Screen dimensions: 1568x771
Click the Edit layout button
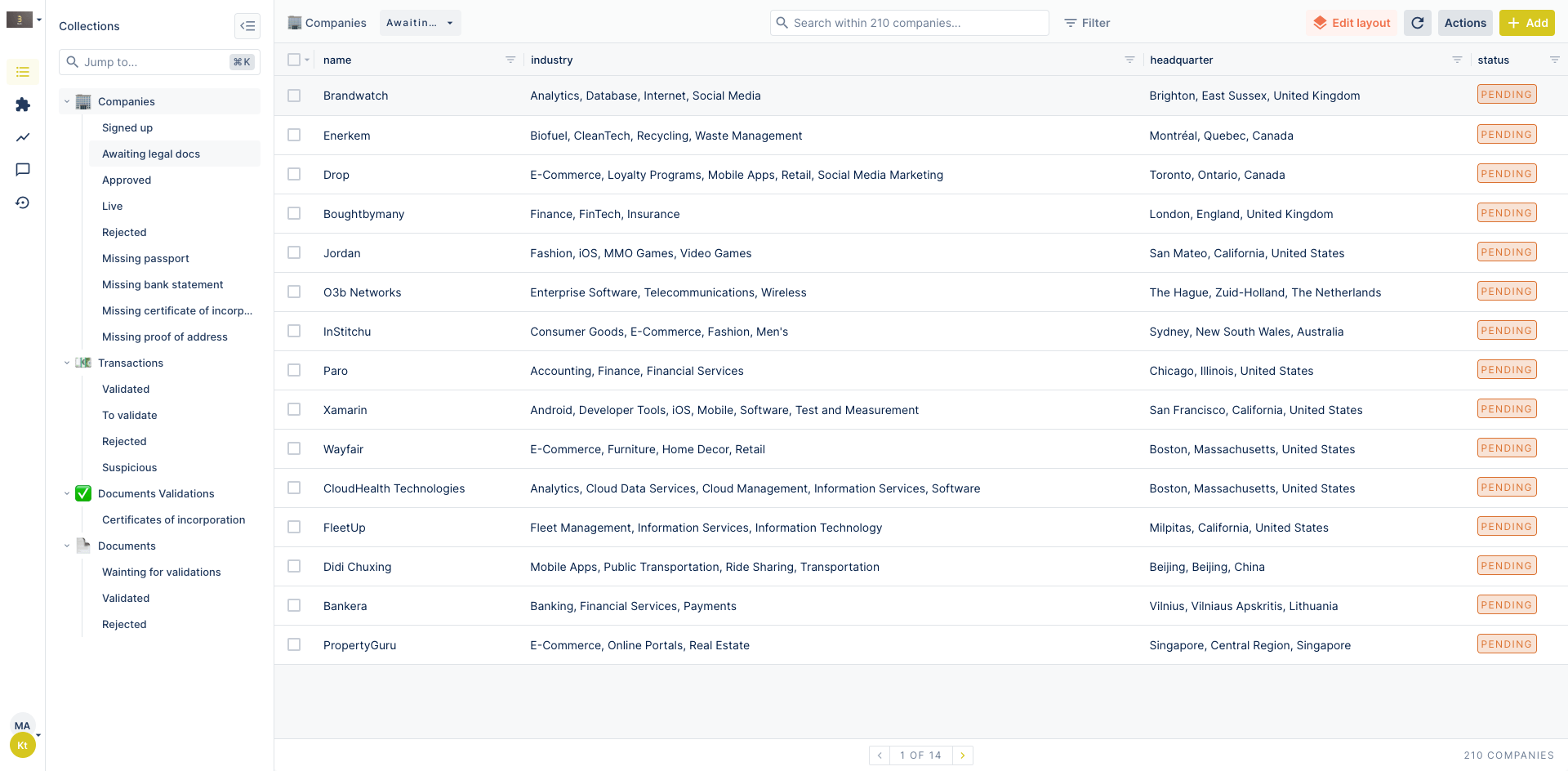[x=1352, y=23]
